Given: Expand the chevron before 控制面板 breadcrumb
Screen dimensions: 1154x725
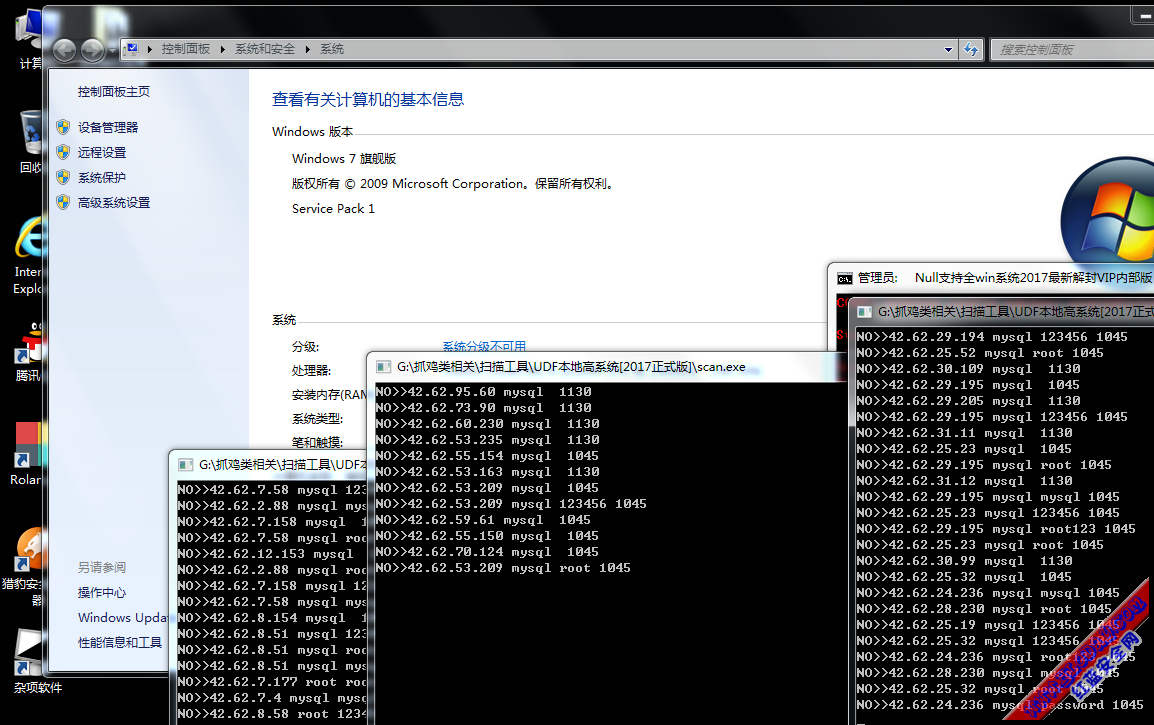Looking at the screenshot, I should (149, 49).
